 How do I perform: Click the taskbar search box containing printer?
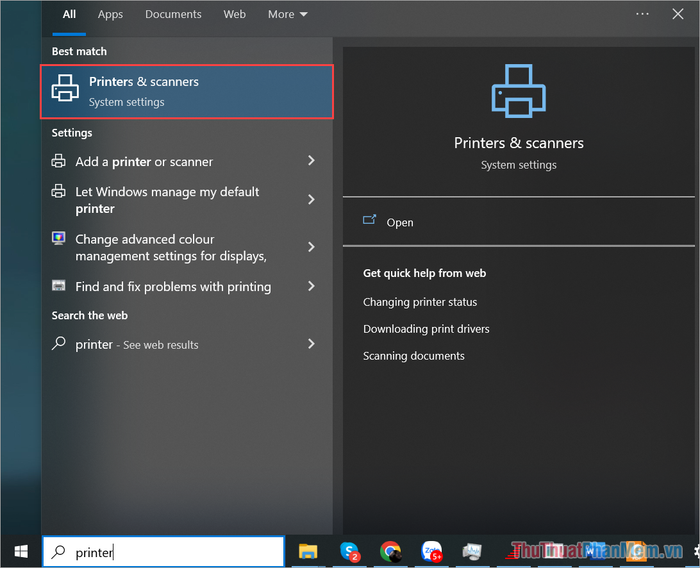click(163, 552)
